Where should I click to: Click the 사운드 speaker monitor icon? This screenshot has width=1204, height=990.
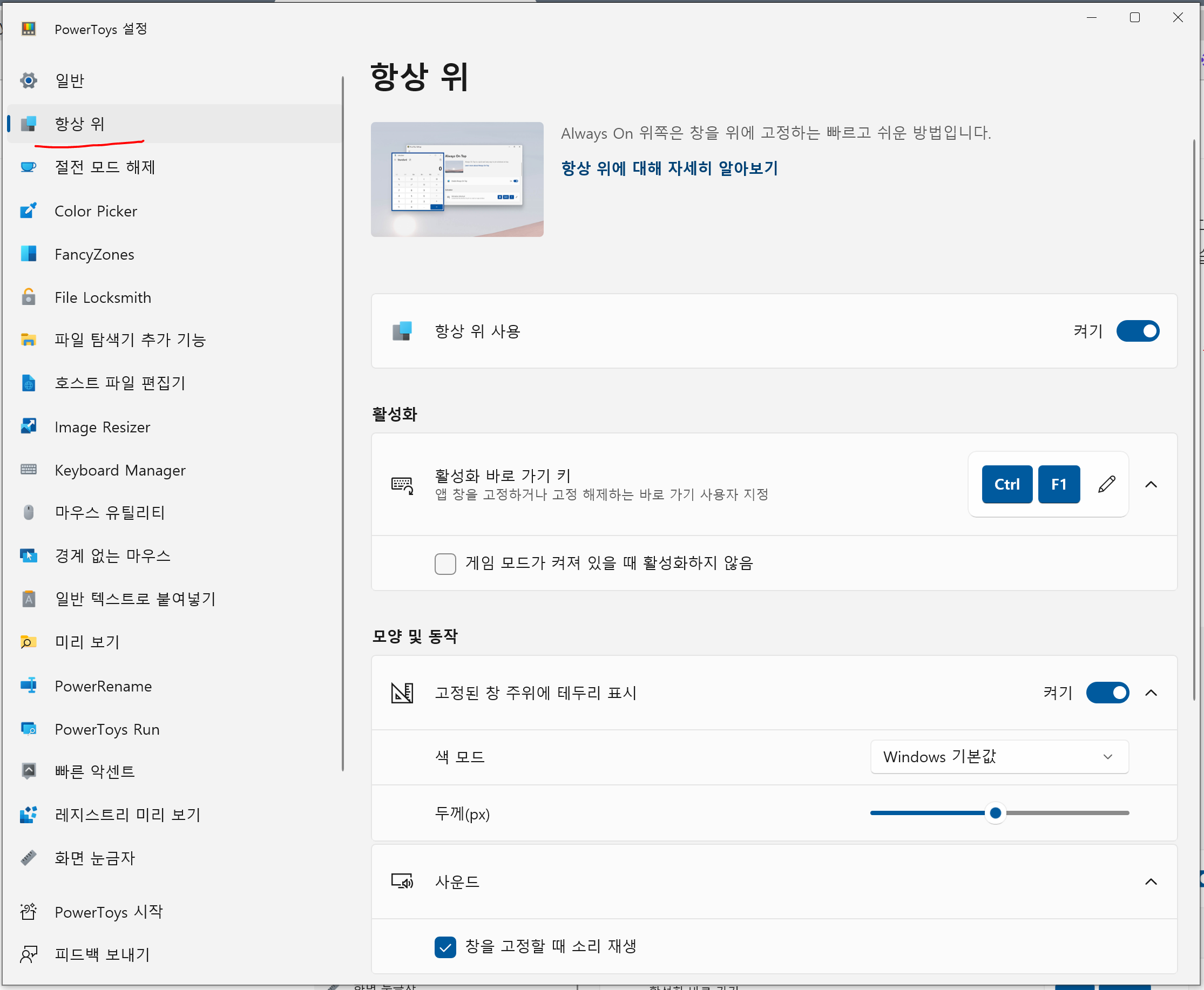click(402, 881)
